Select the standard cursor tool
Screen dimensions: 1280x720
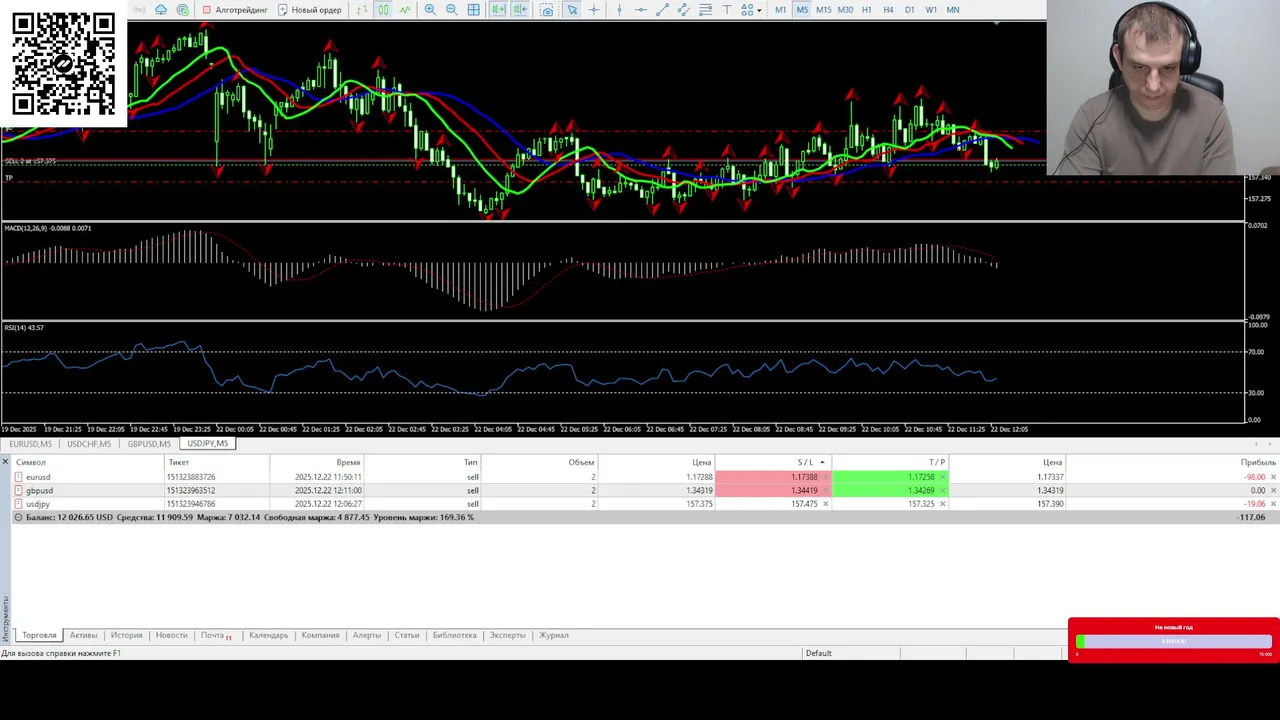572,9
